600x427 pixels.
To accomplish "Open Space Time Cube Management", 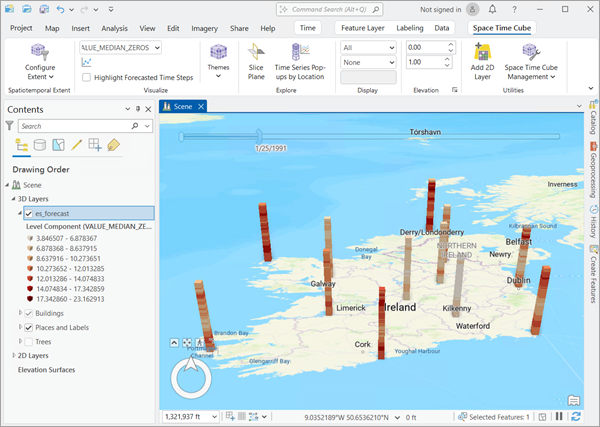I will click(x=532, y=61).
